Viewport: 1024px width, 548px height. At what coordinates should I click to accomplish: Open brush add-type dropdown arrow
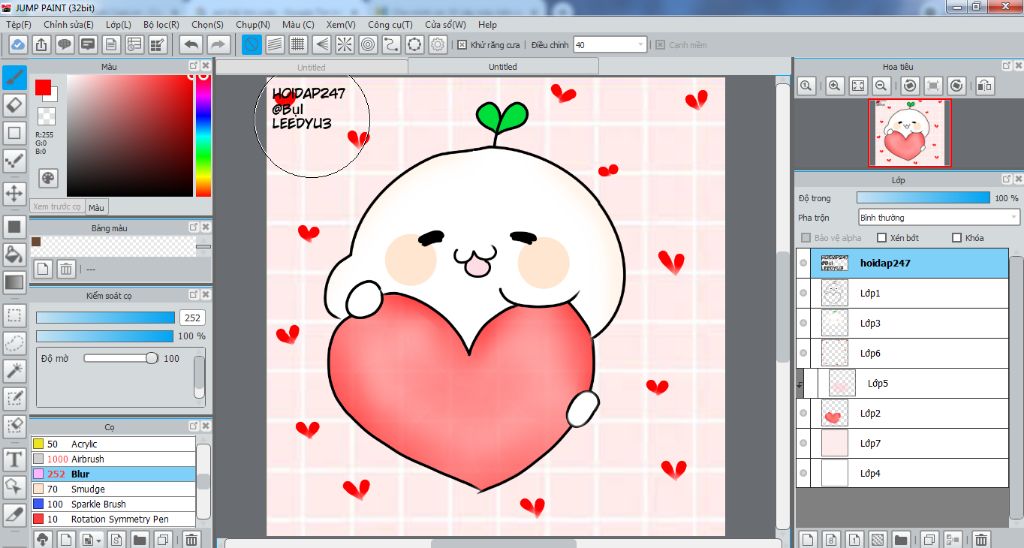[x=99, y=541]
